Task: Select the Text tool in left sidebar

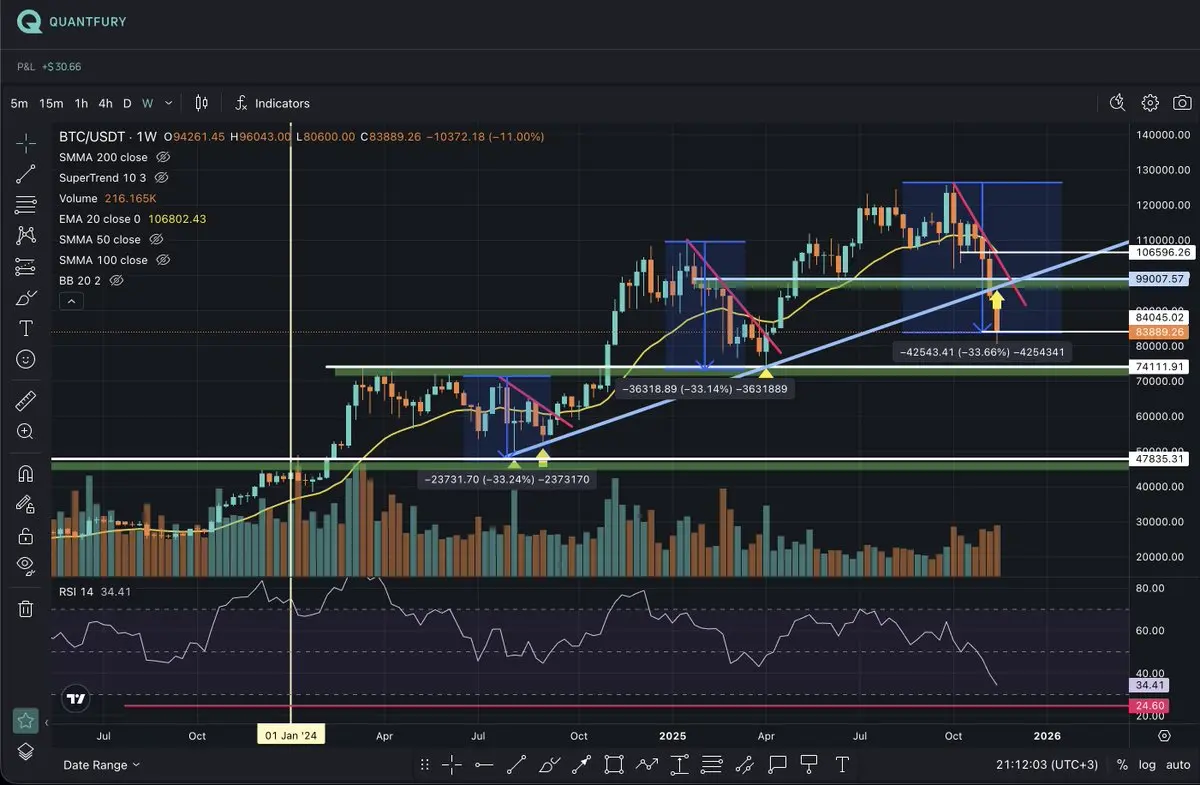Action: point(26,328)
